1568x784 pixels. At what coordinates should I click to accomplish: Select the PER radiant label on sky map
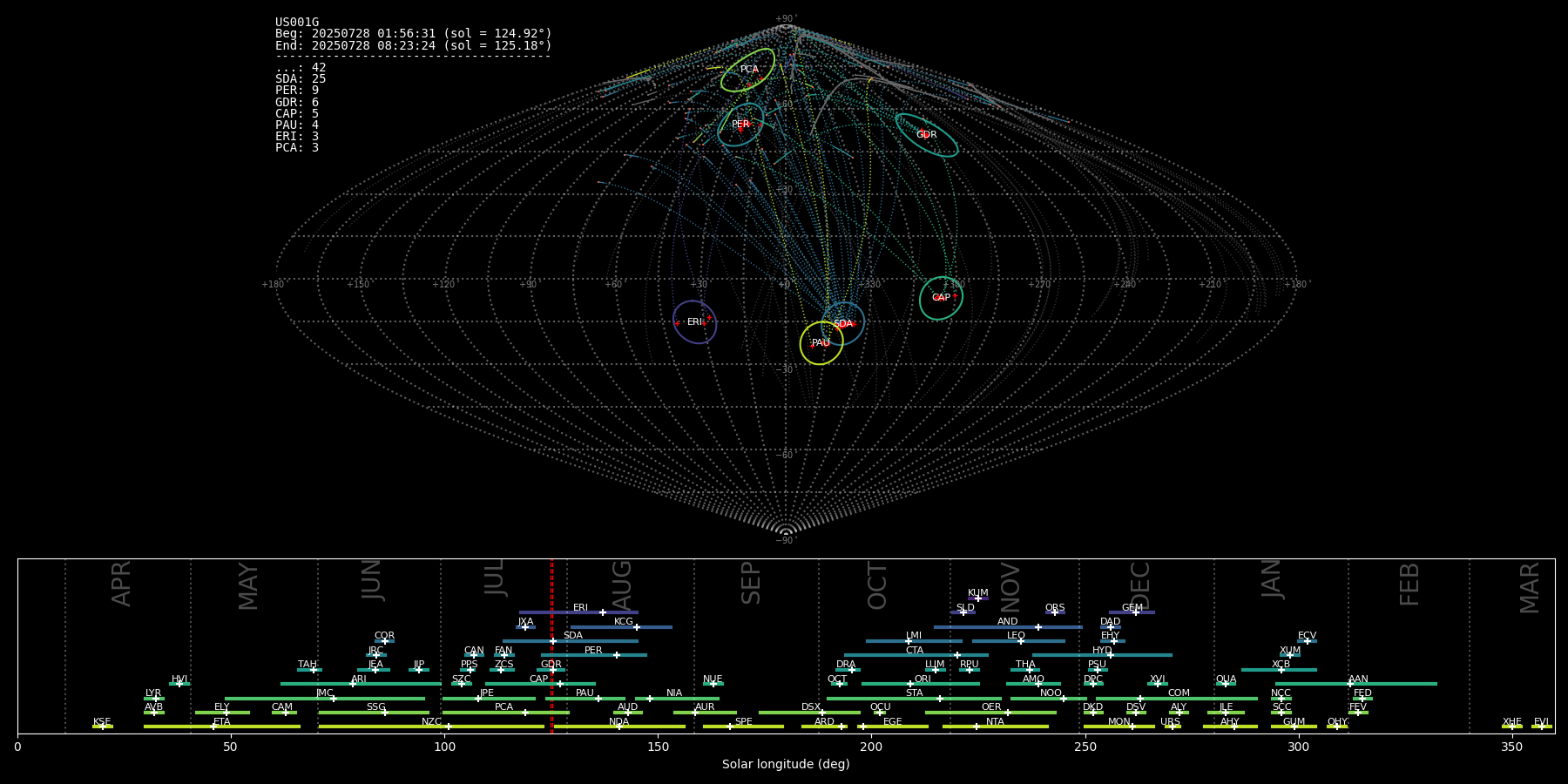(740, 125)
